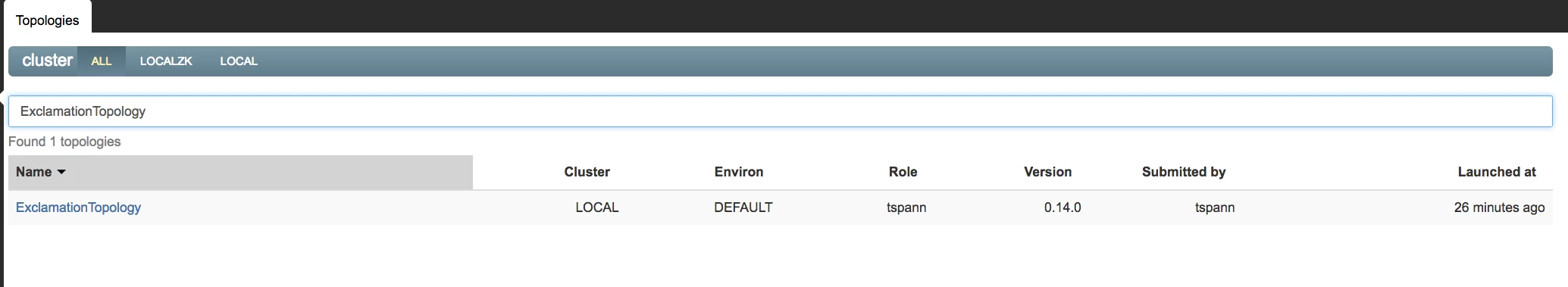Click the Name sort arrow icon
The width and height of the screenshot is (1568, 287).
coord(61,173)
